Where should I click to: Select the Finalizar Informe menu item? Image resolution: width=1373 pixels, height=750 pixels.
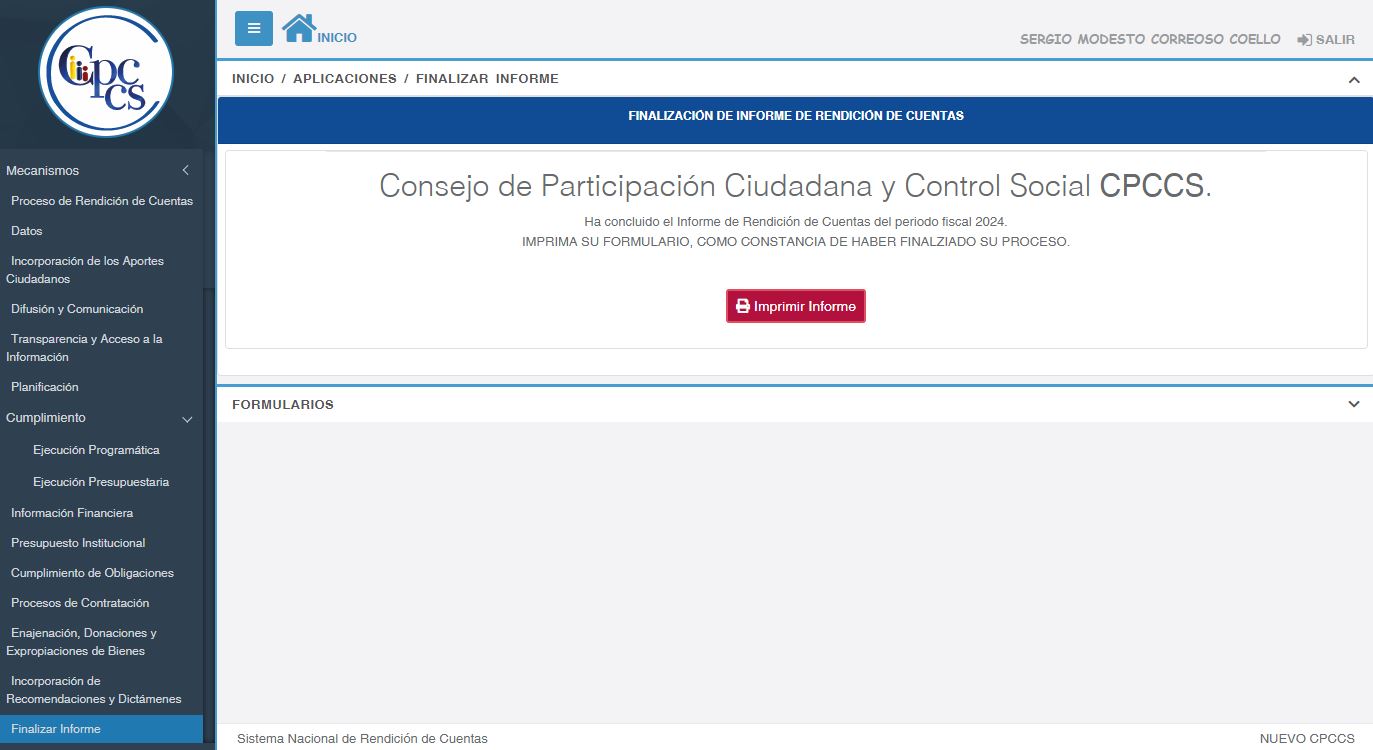point(56,729)
